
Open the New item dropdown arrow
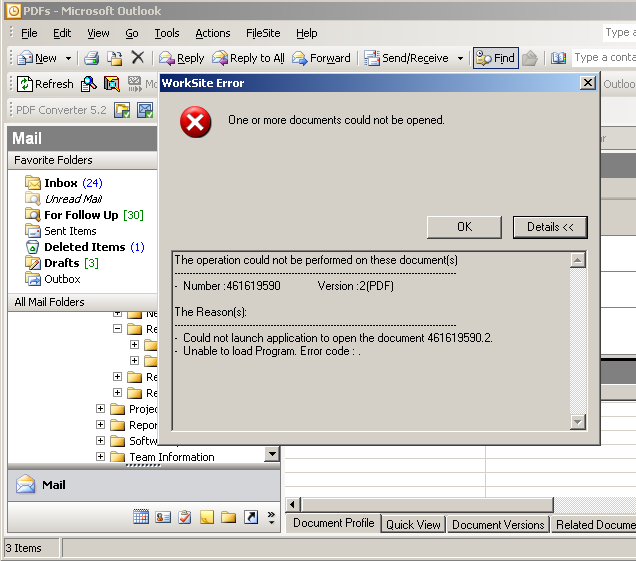pos(68,58)
